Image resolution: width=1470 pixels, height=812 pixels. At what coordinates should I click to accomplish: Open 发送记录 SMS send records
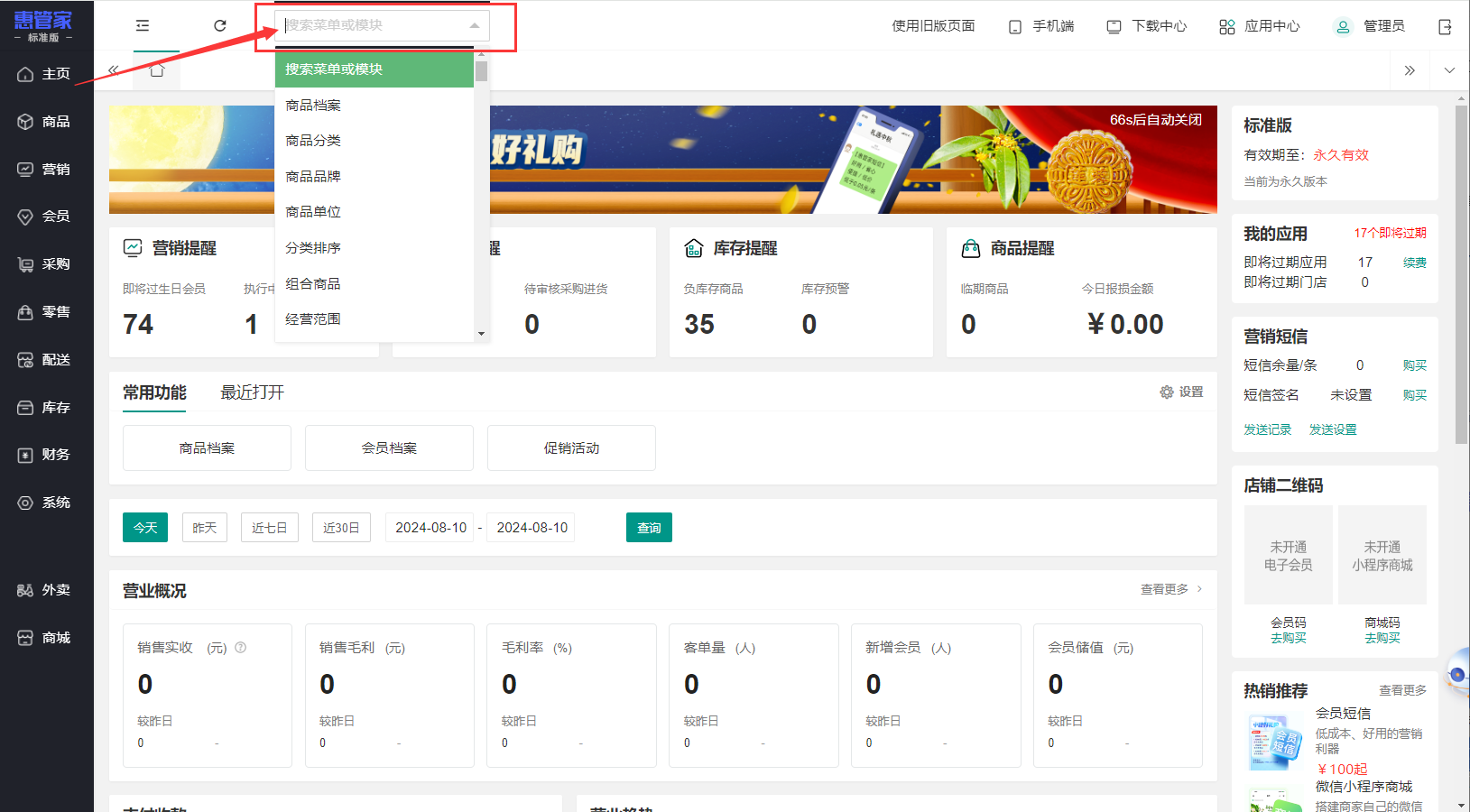click(1268, 429)
